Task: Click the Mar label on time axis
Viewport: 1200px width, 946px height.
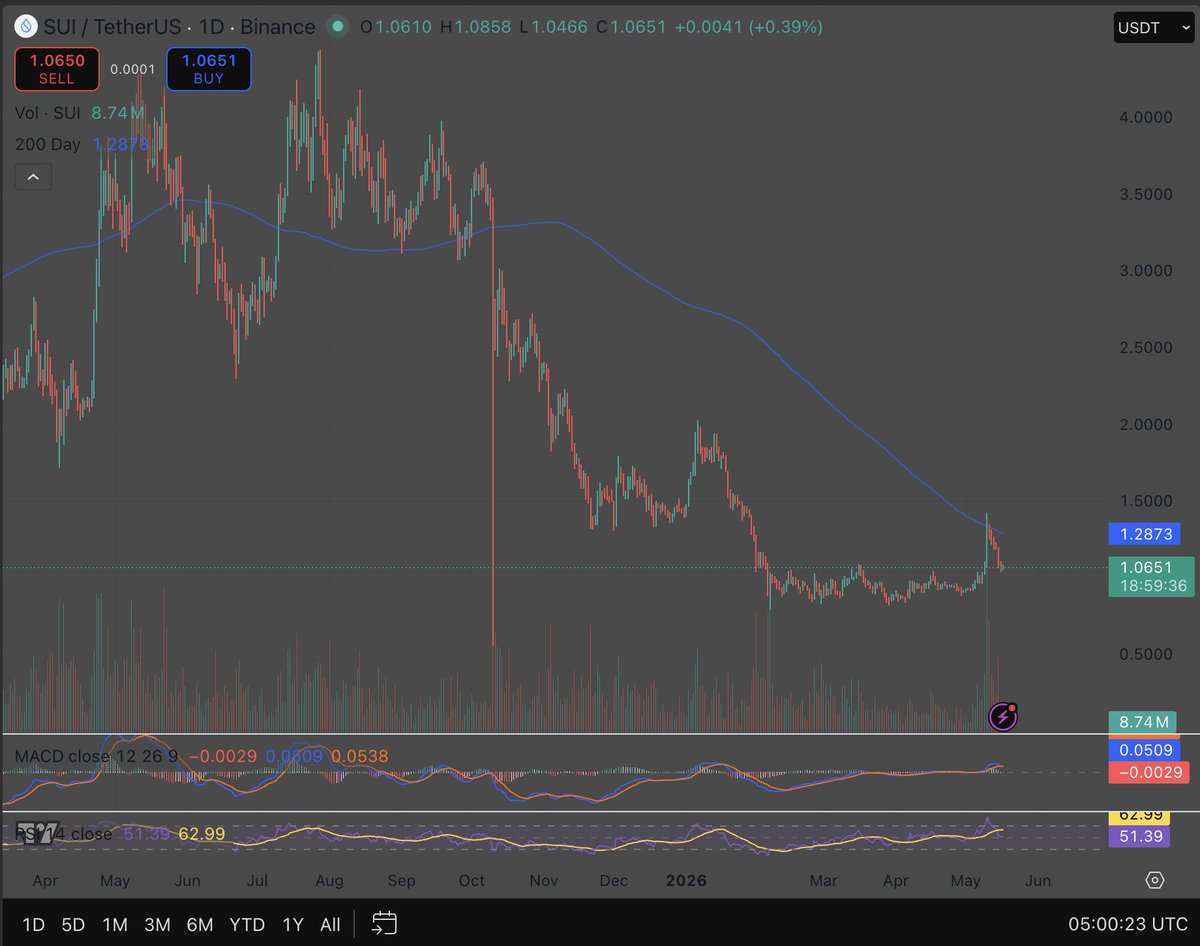Action: (823, 881)
